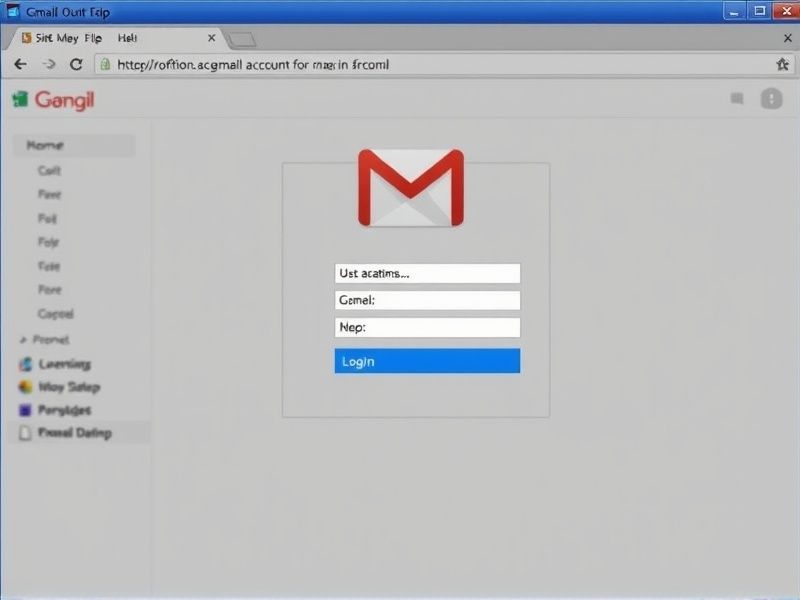Click the orange icon beside 'May Salep'
This screenshot has width=800, height=600.
click(26, 387)
